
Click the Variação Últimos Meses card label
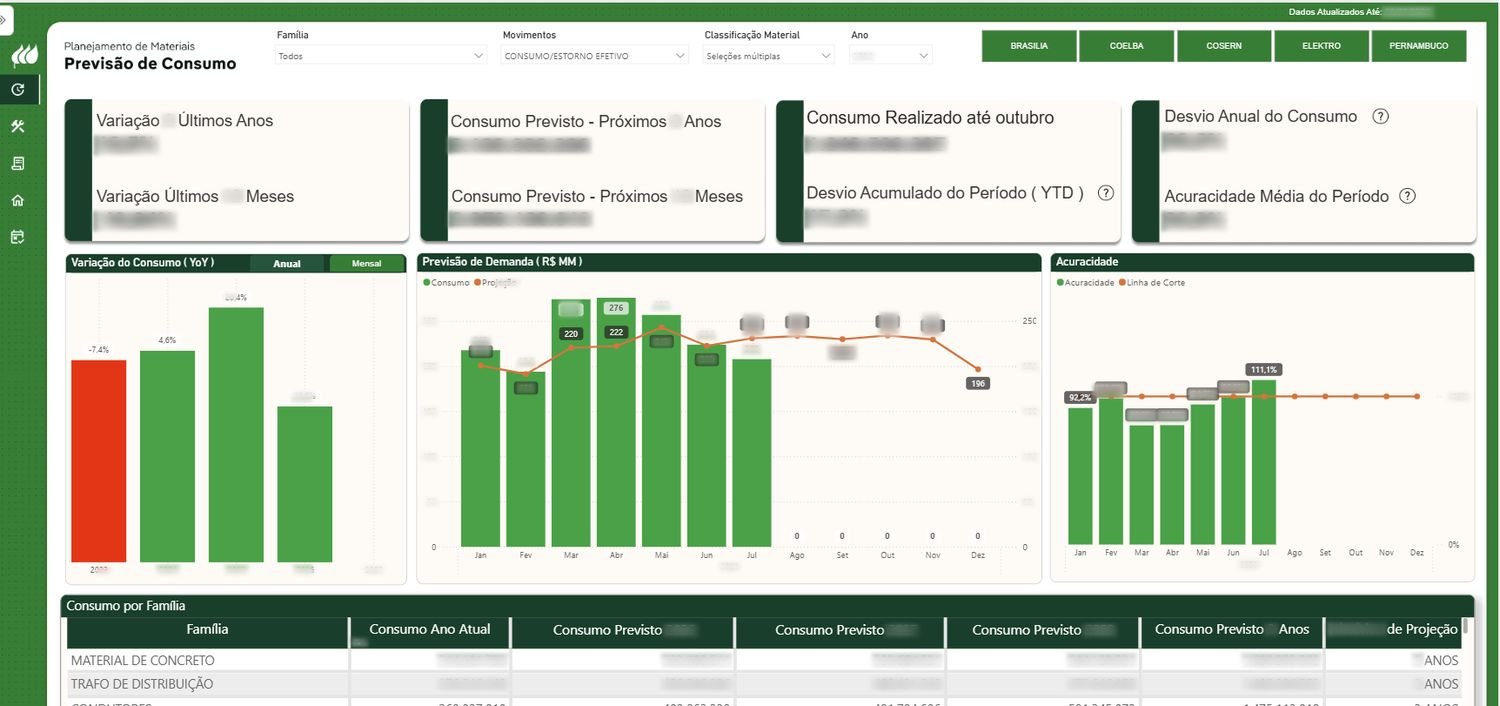coord(195,197)
